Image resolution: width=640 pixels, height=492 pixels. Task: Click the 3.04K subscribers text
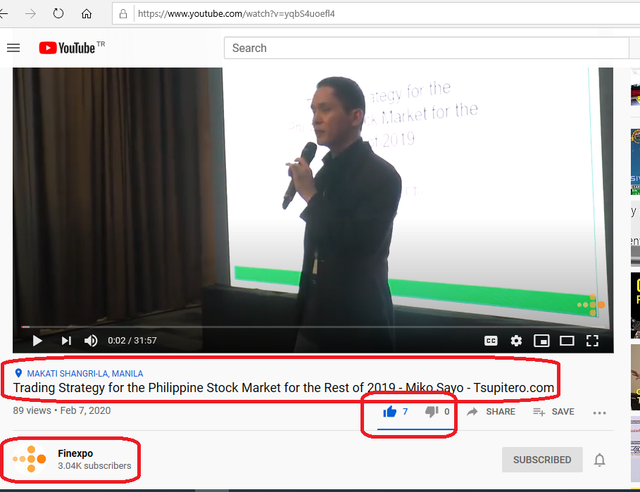[x=94, y=466]
